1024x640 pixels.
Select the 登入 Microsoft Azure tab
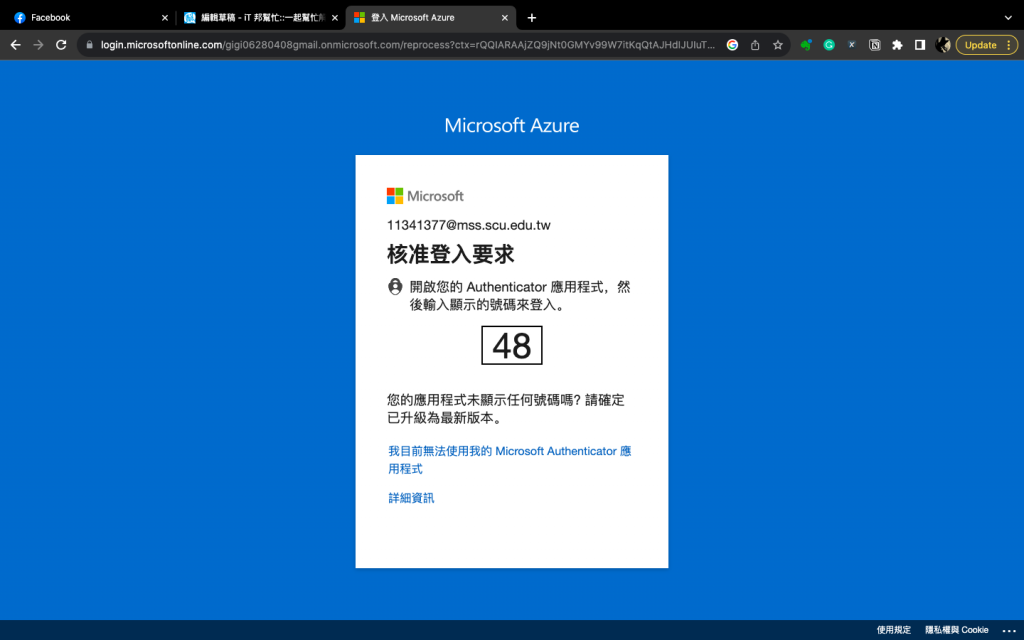click(x=431, y=18)
